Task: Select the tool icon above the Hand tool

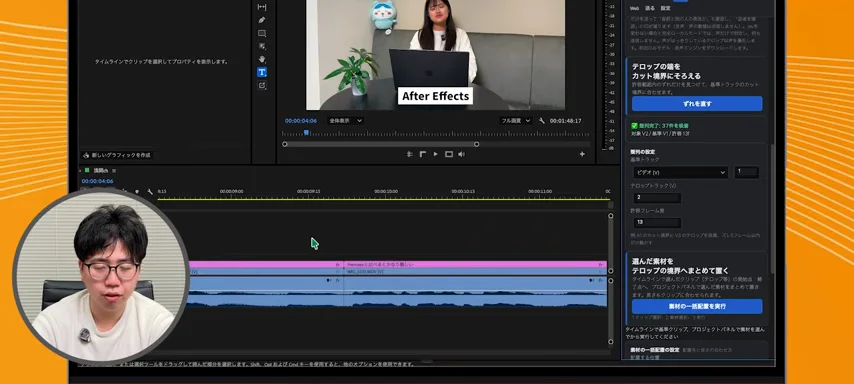Action: (x=262, y=46)
